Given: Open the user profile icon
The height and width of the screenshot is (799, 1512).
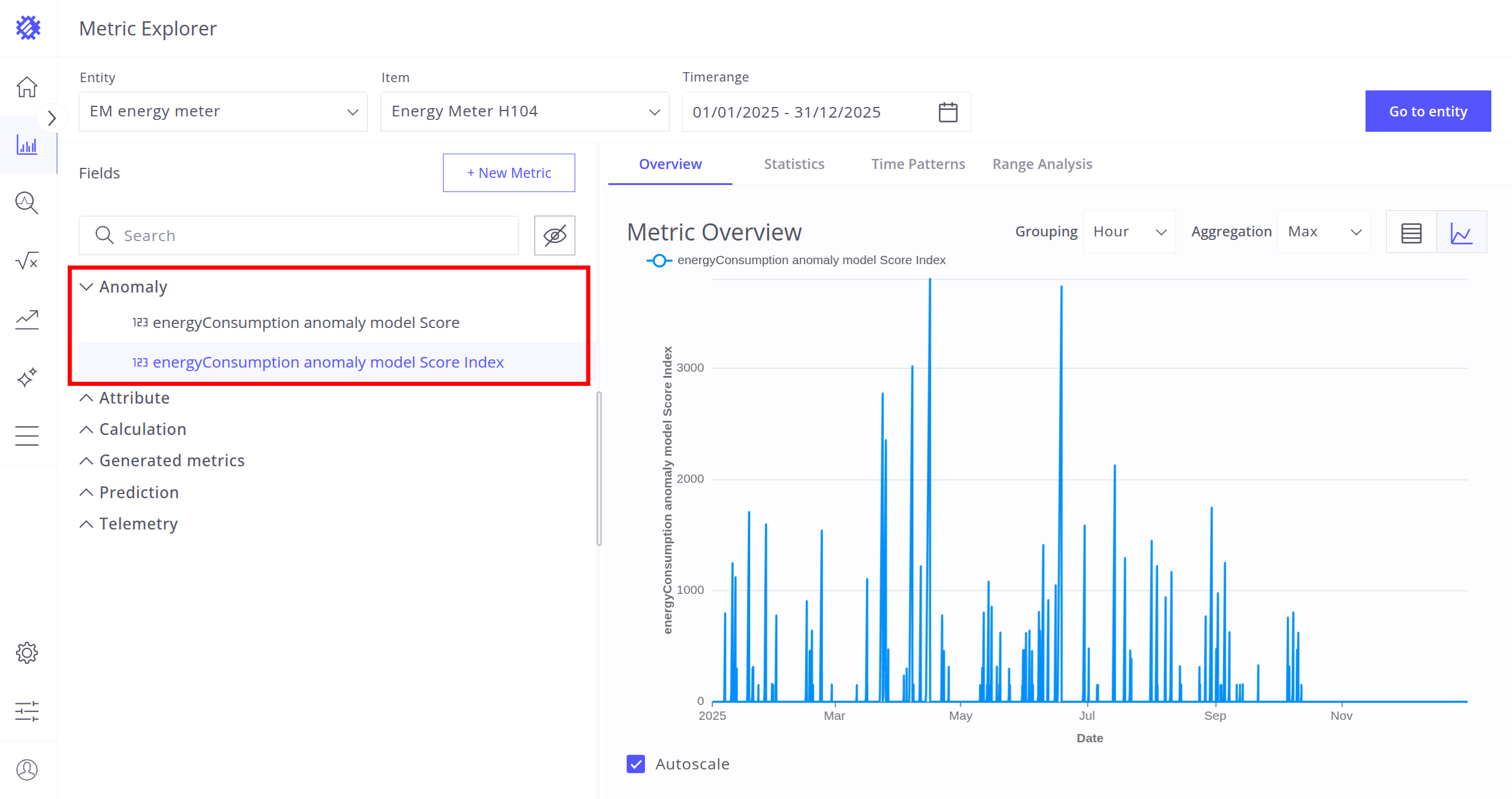Looking at the screenshot, I should click(x=27, y=769).
